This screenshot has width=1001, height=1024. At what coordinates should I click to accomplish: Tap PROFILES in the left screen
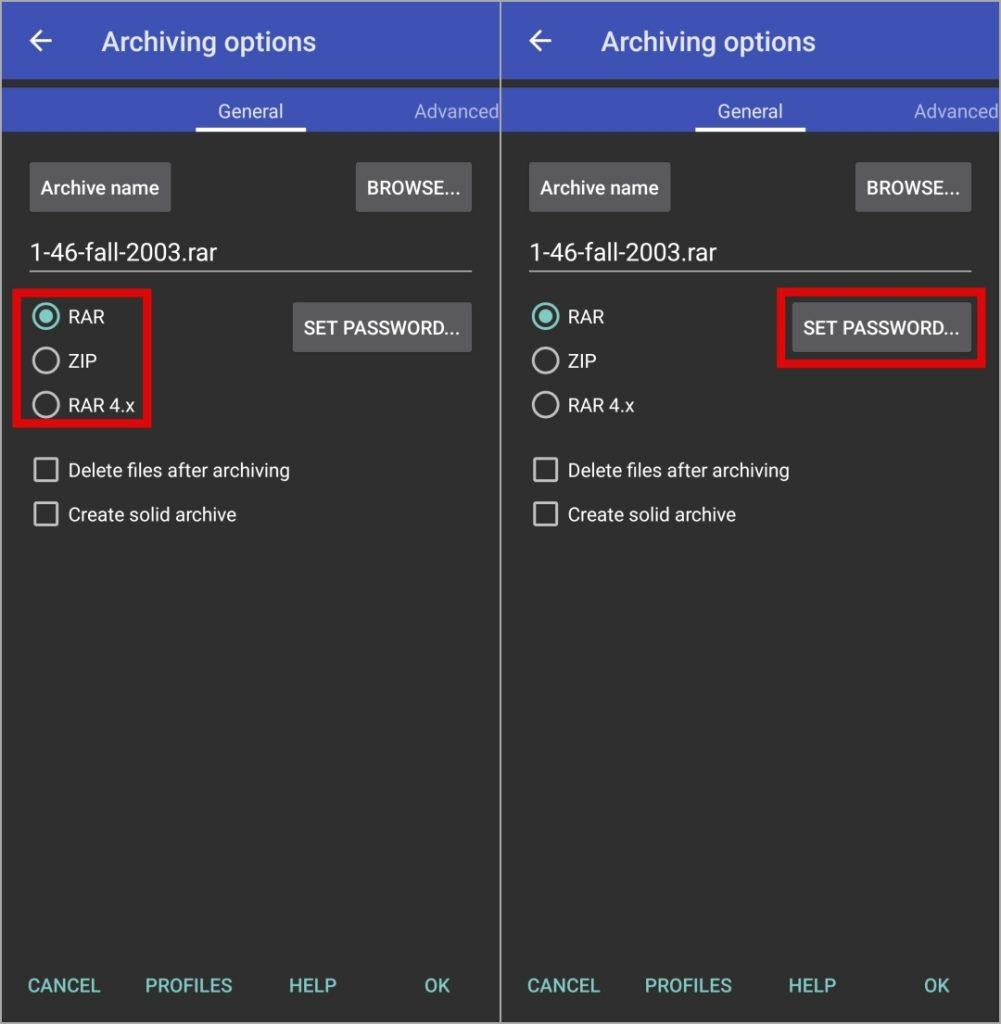[x=189, y=985]
